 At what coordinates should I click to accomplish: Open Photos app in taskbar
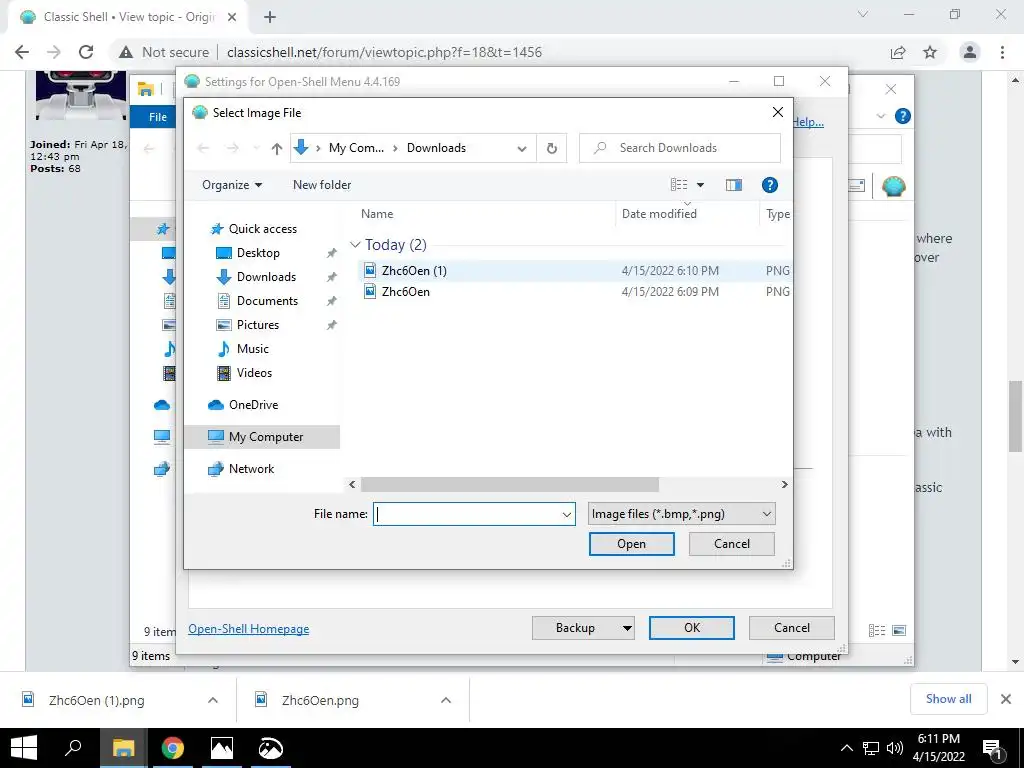(x=221, y=748)
